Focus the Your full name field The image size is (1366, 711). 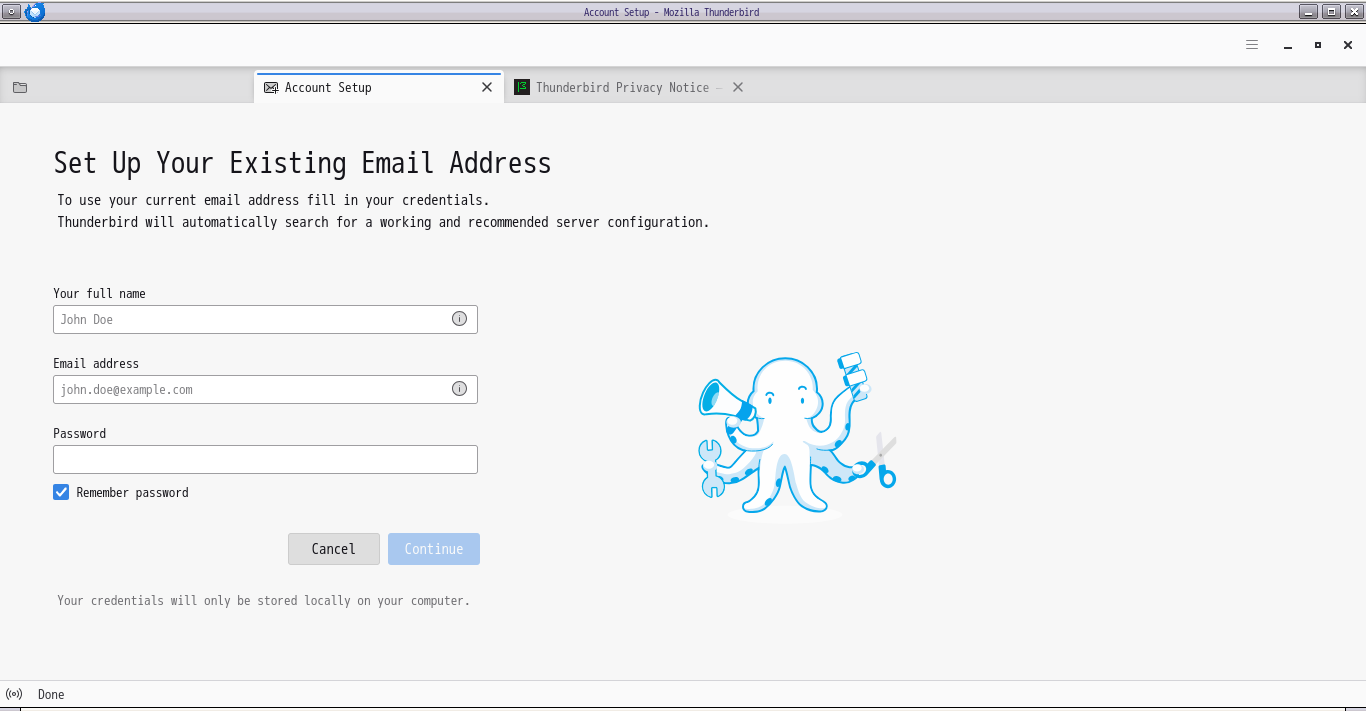pos(265,319)
